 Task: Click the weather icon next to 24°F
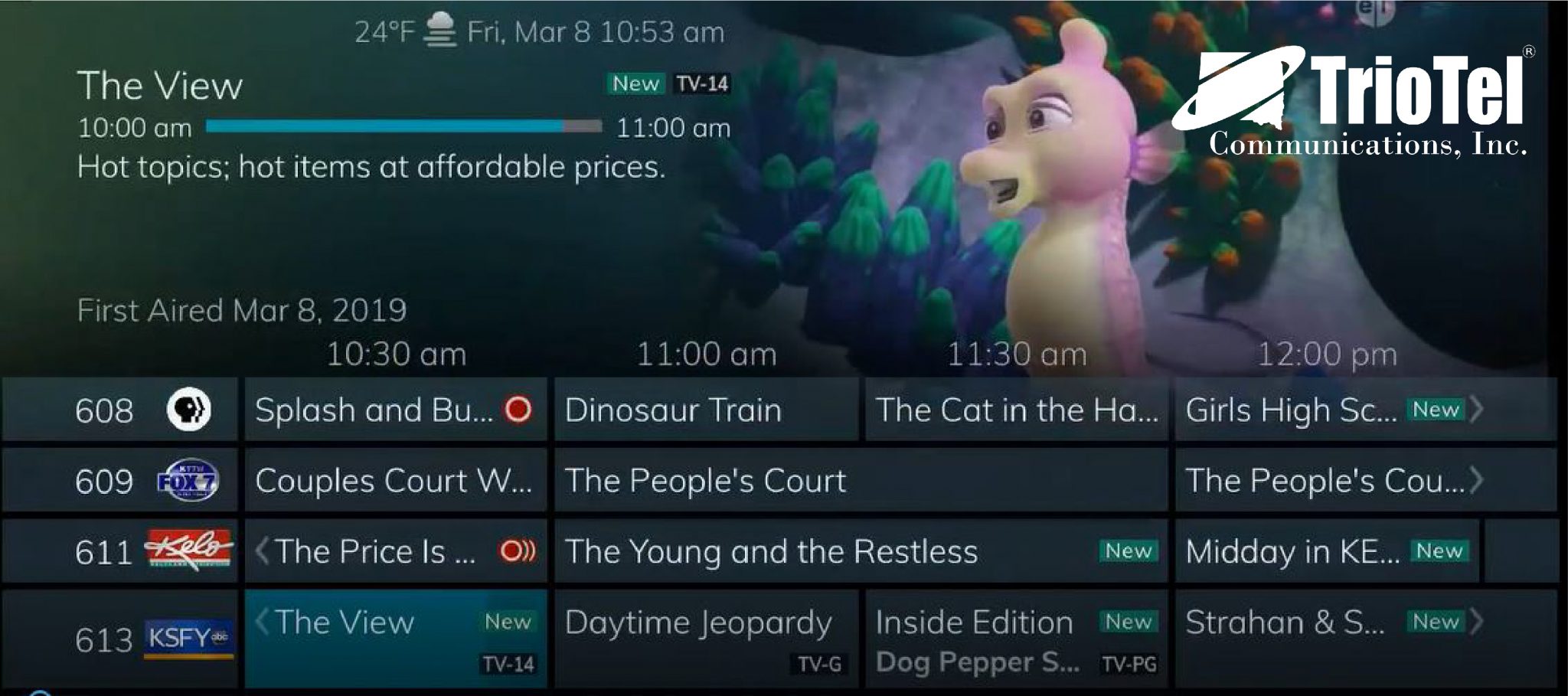(441, 30)
